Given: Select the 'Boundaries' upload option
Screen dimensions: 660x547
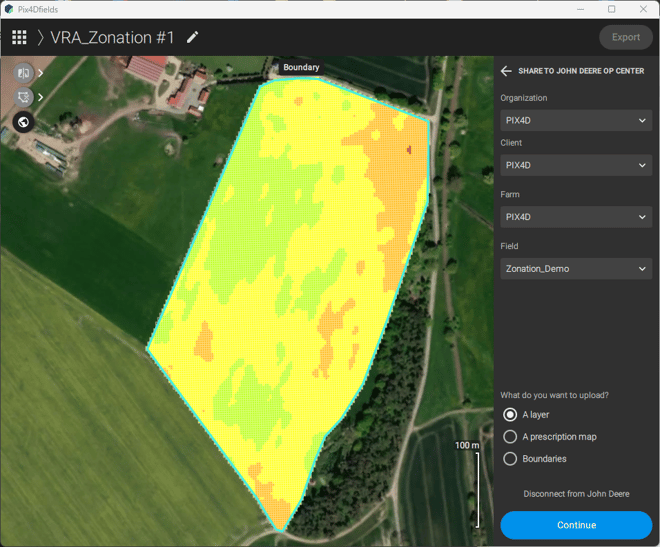Looking at the screenshot, I should 510,459.
